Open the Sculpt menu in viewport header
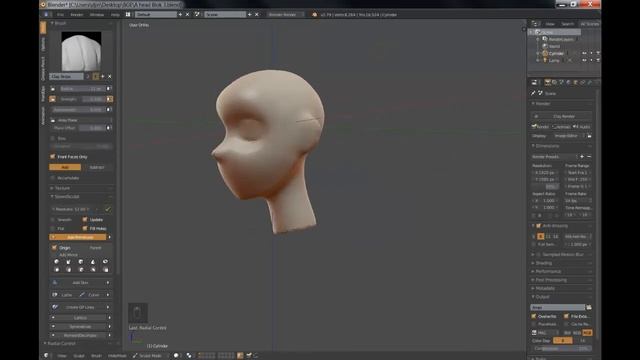The width and height of the screenshot is (640, 360). [x=79, y=356]
